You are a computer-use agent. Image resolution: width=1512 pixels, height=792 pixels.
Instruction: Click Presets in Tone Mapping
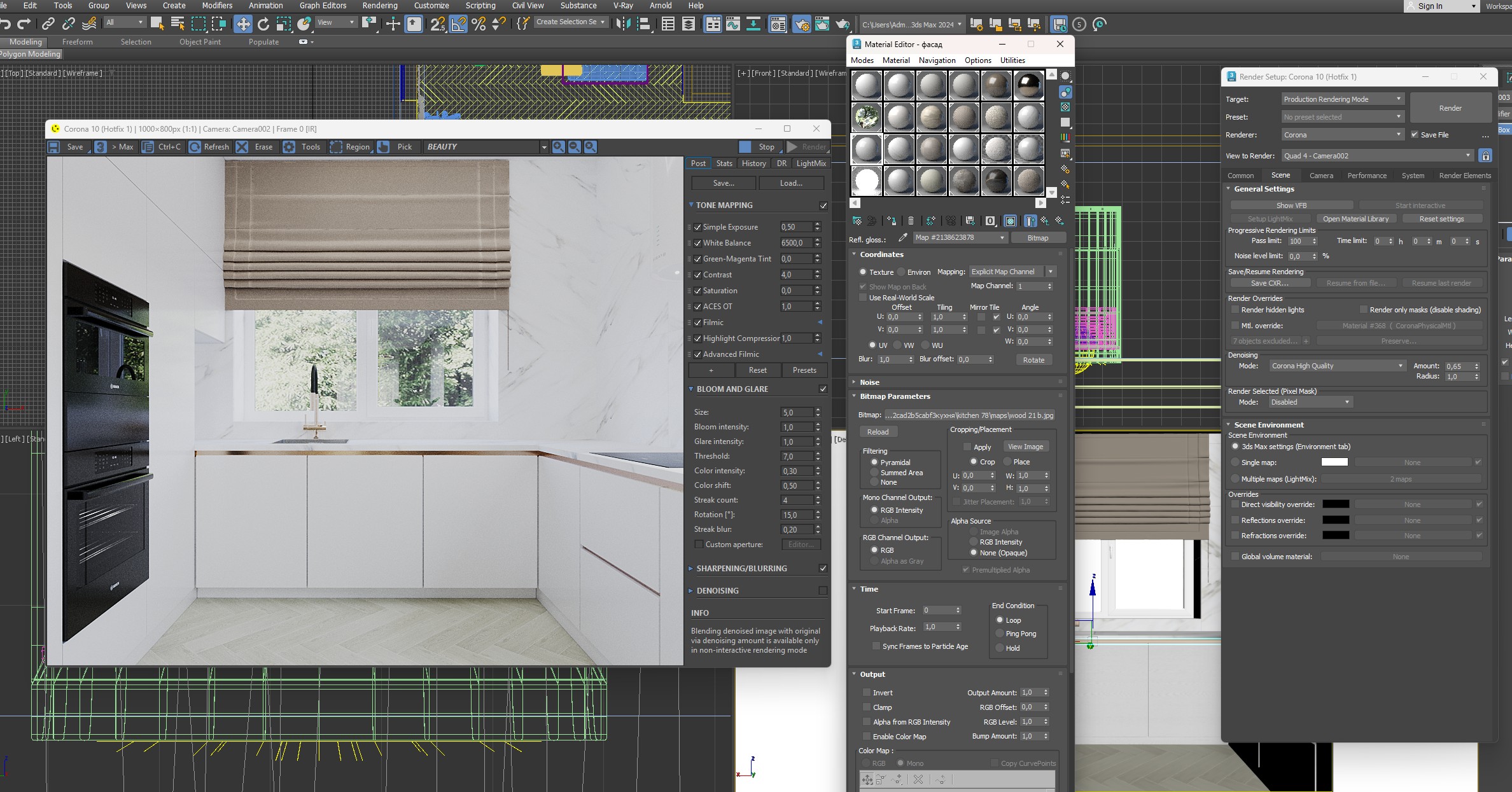click(804, 370)
